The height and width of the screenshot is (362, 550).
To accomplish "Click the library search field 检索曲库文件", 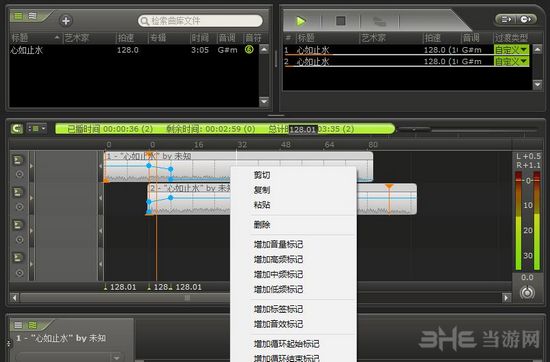I will [x=200, y=21].
